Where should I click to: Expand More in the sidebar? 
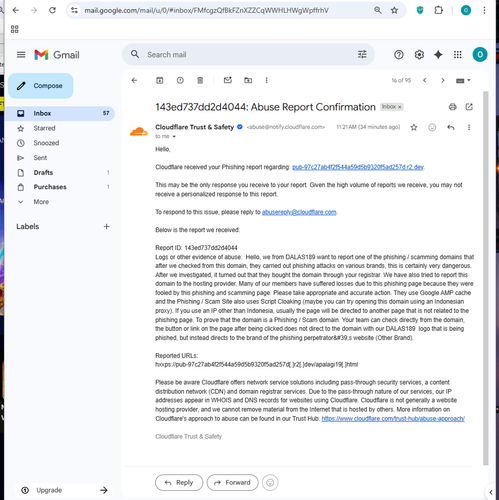pyautogui.click(x=60, y=202)
